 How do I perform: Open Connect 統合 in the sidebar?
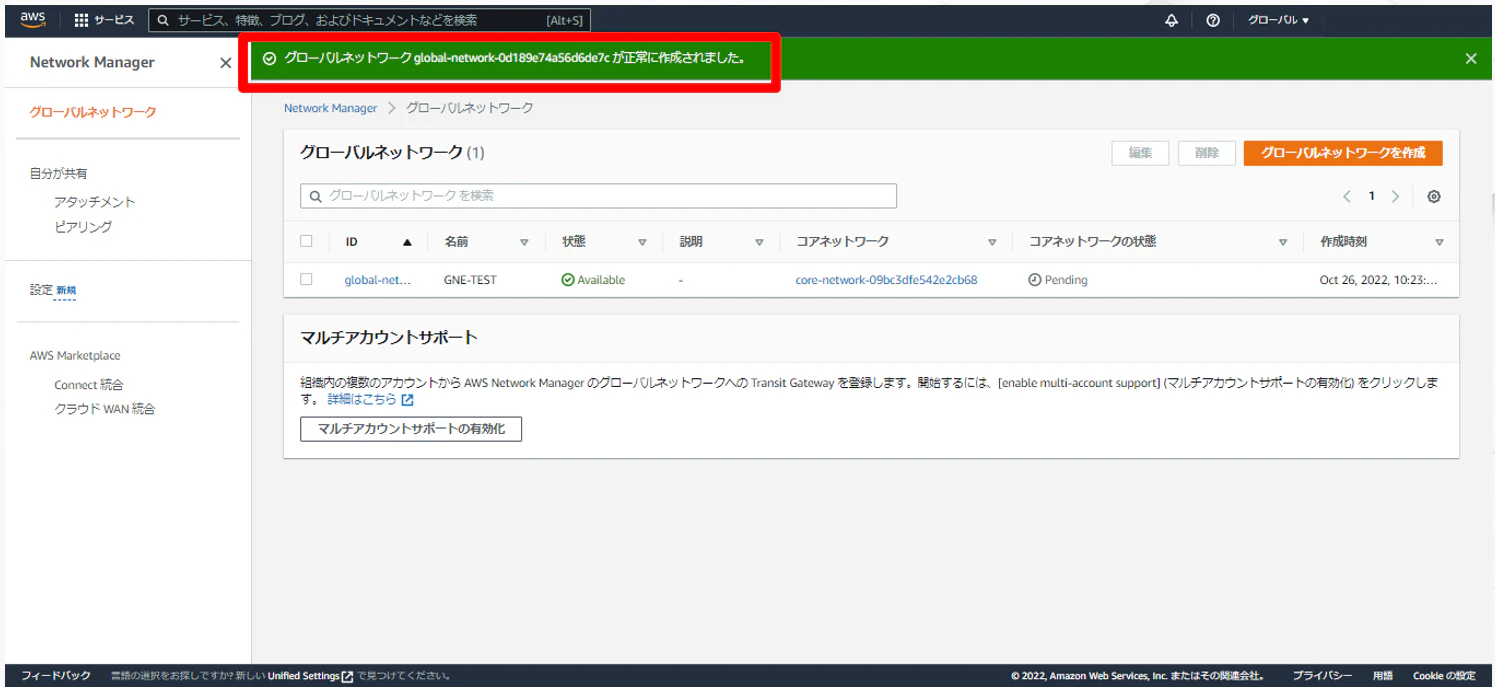pyautogui.click(x=89, y=385)
